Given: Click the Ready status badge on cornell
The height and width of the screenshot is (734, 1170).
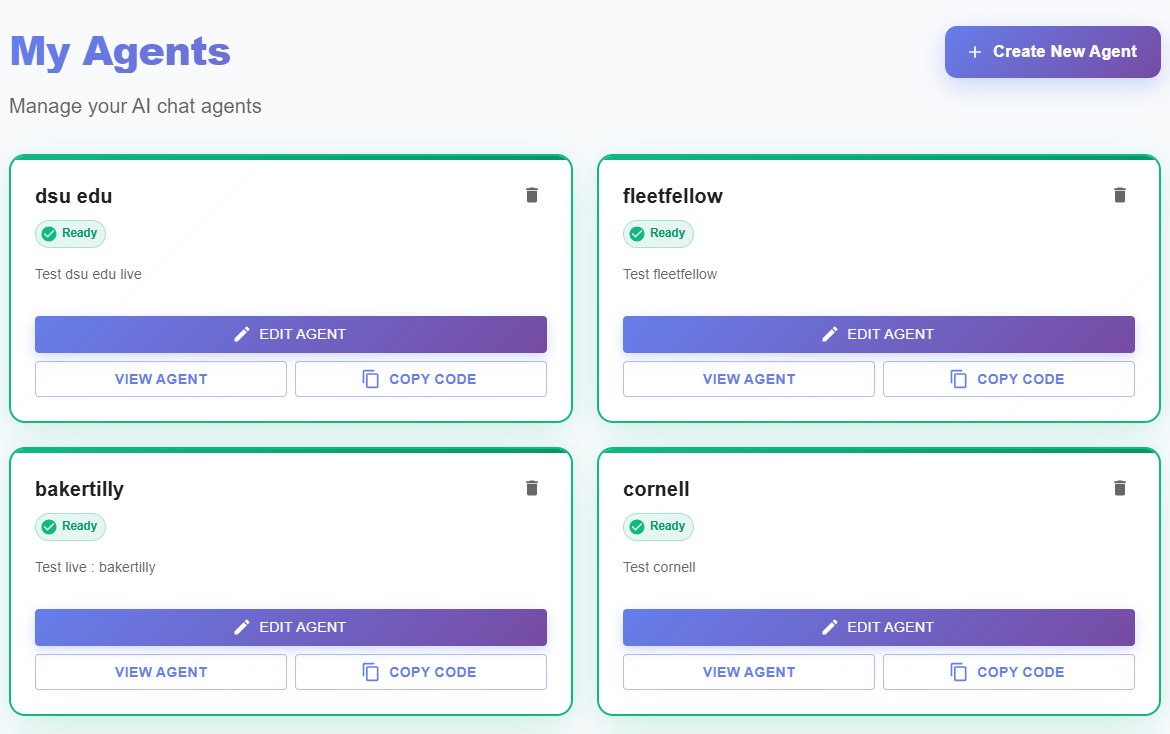Looking at the screenshot, I should tap(658, 527).
